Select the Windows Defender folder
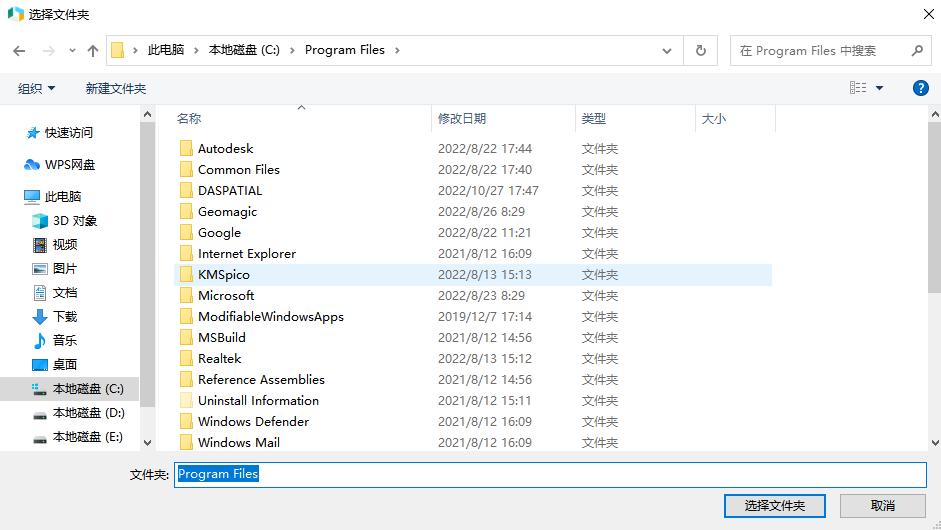Image resolution: width=941 pixels, height=530 pixels. pos(253,421)
